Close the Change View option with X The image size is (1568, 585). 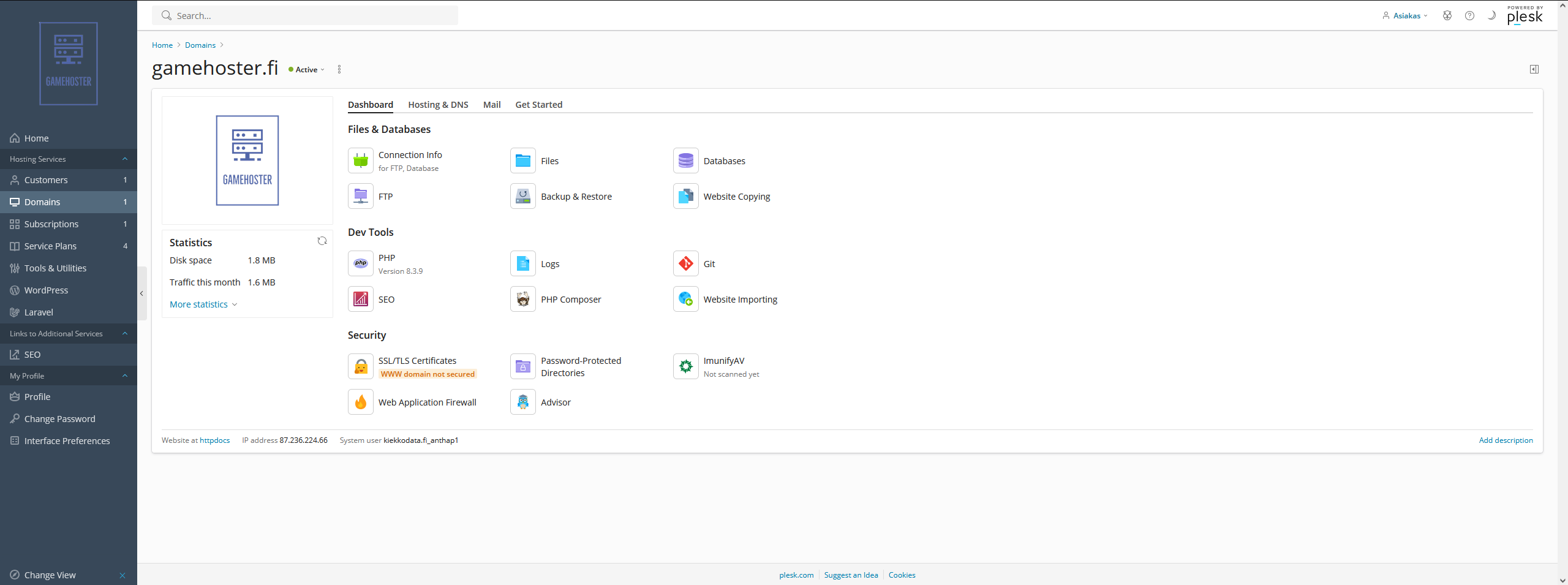point(123,575)
